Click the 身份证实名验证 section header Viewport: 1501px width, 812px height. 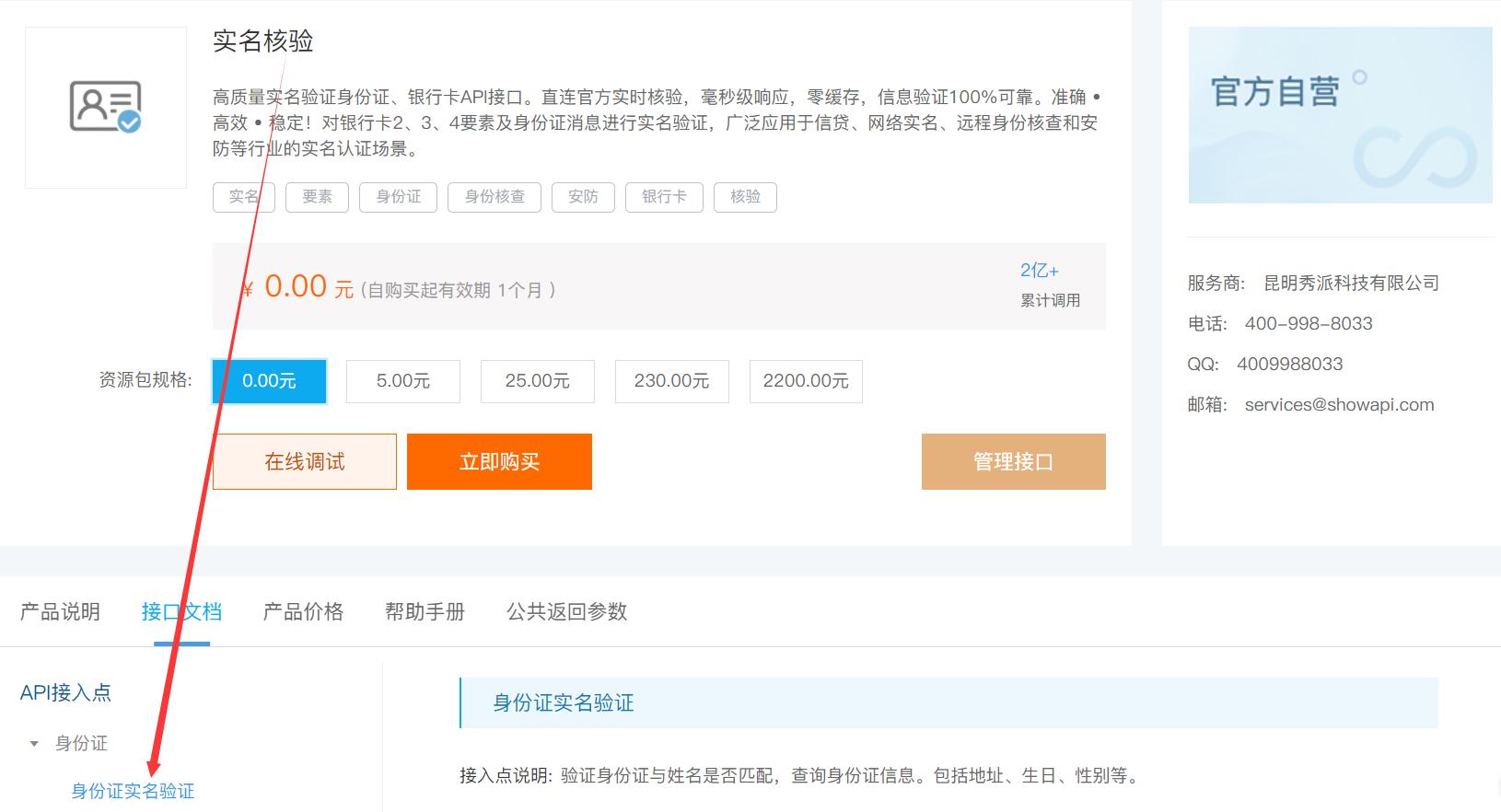pos(948,703)
